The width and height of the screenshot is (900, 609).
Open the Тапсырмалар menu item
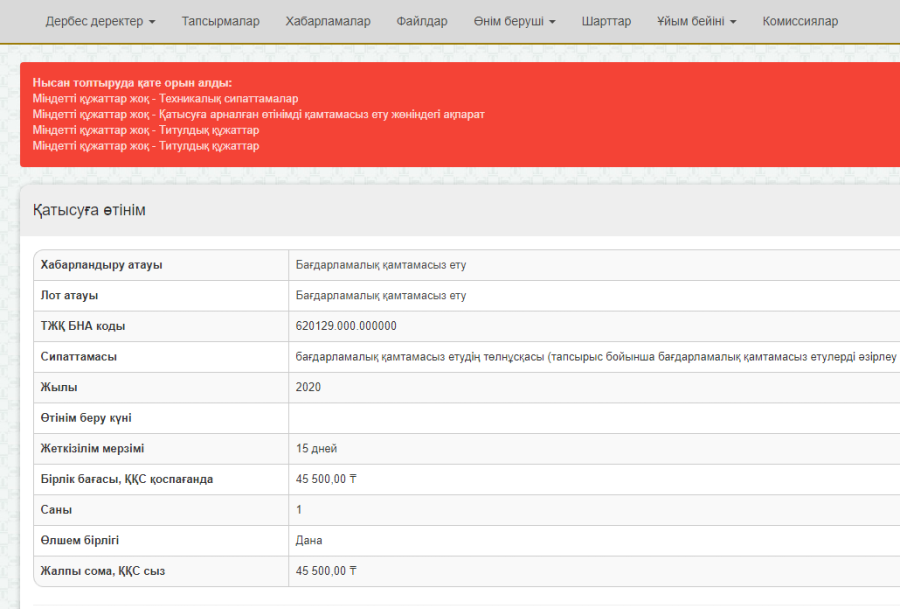[x=220, y=21]
